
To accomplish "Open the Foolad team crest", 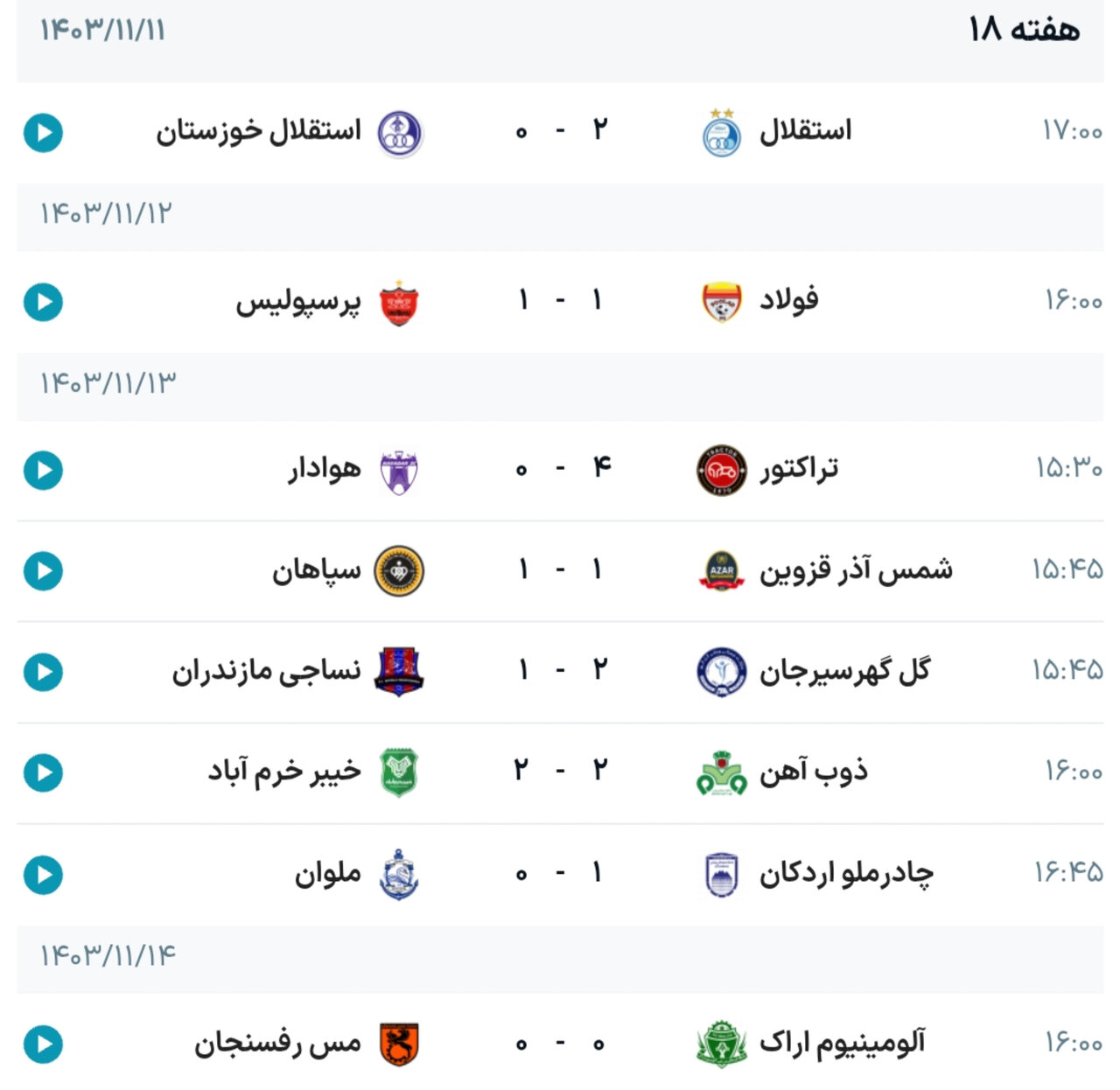I will point(722,303).
